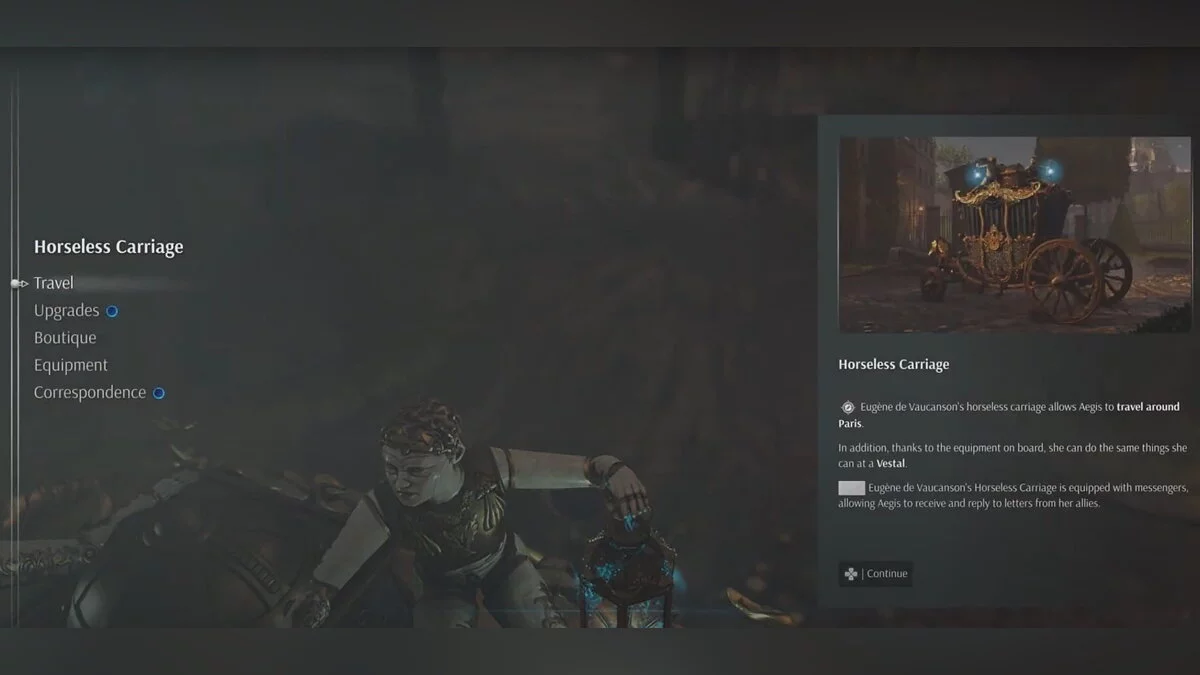Click the D-pad icon next to Continue
This screenshot has height=675, width=1200.
click(850, 574)
